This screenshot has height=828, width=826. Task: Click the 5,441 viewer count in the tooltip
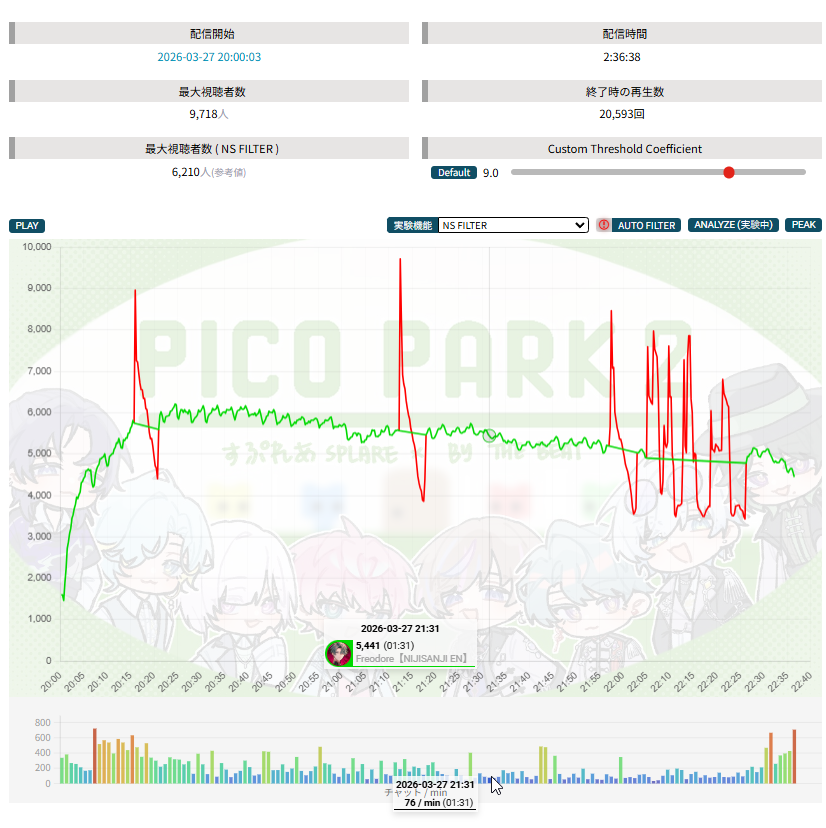point(368,645)
